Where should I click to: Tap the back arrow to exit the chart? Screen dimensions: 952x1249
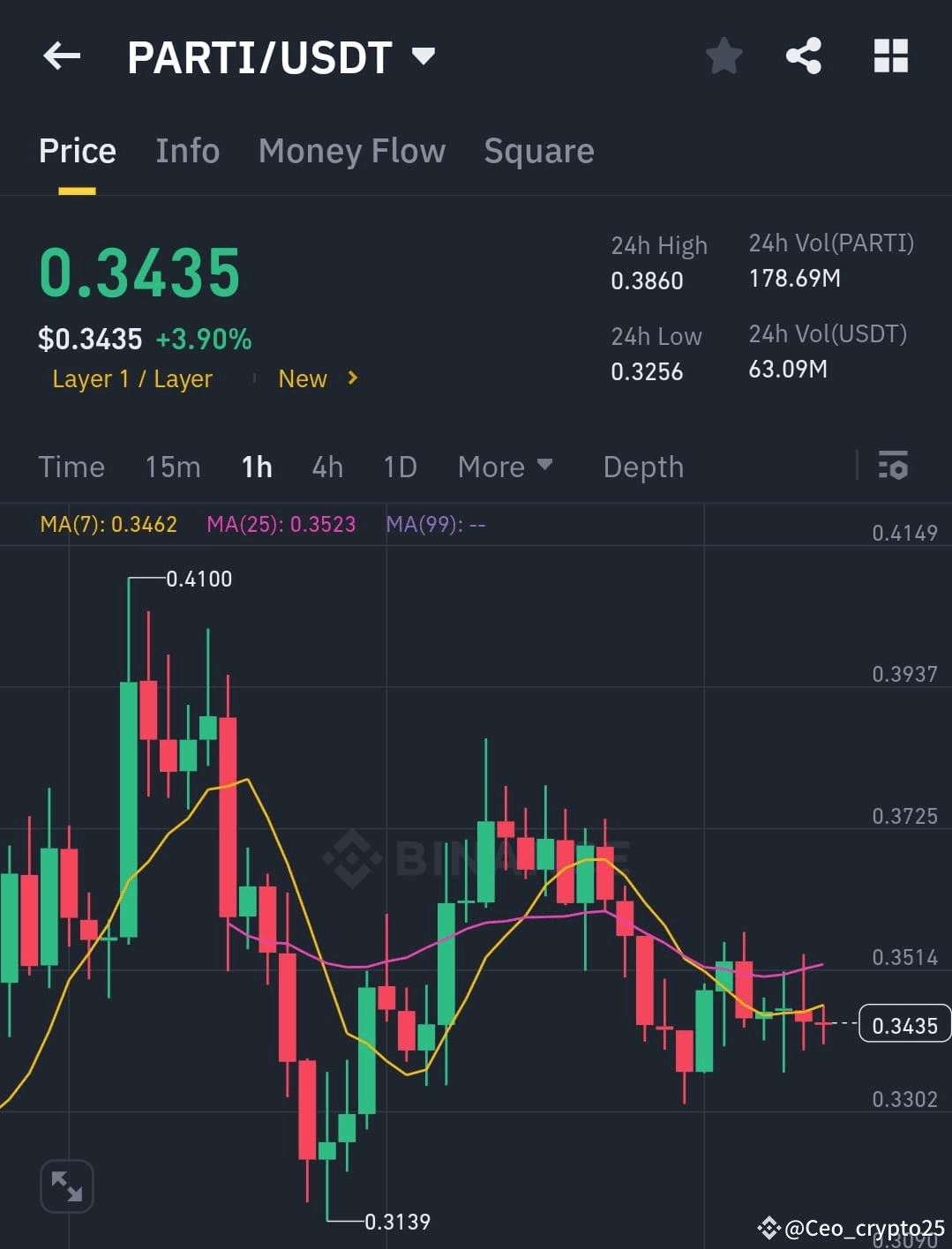point(60,55)
